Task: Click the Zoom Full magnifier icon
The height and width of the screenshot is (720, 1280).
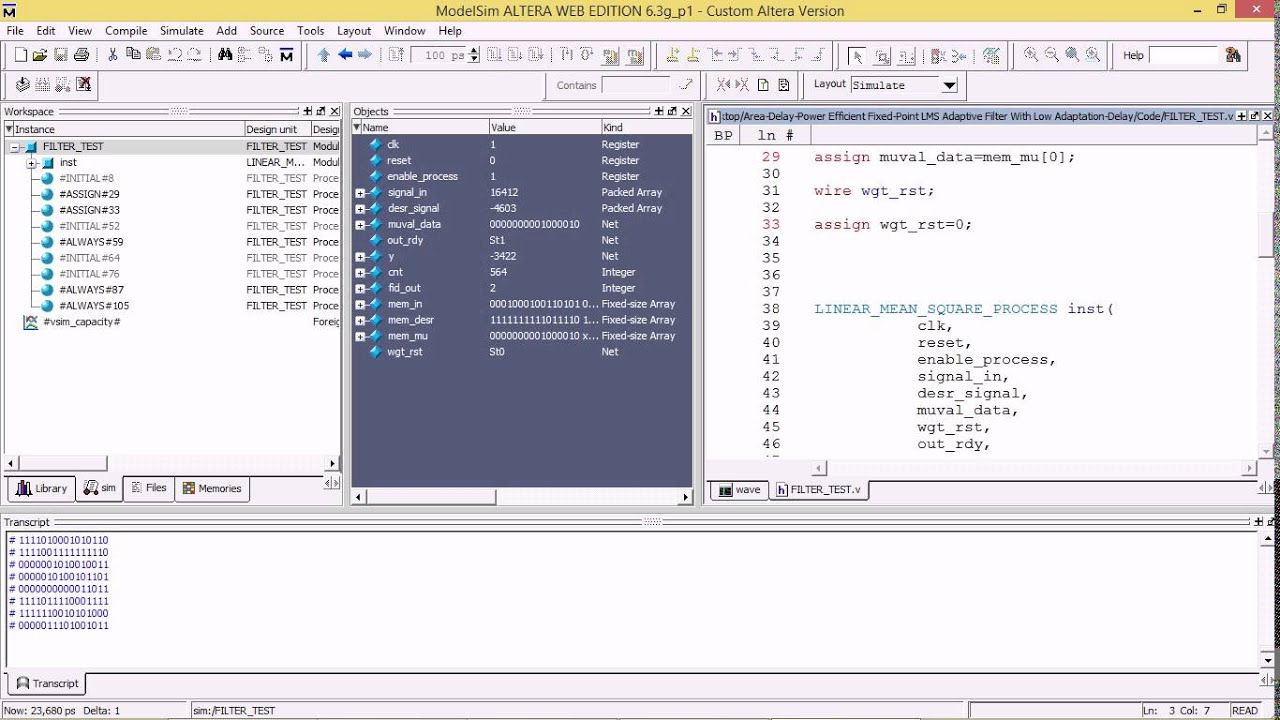Action: [x=1072, y=55]
